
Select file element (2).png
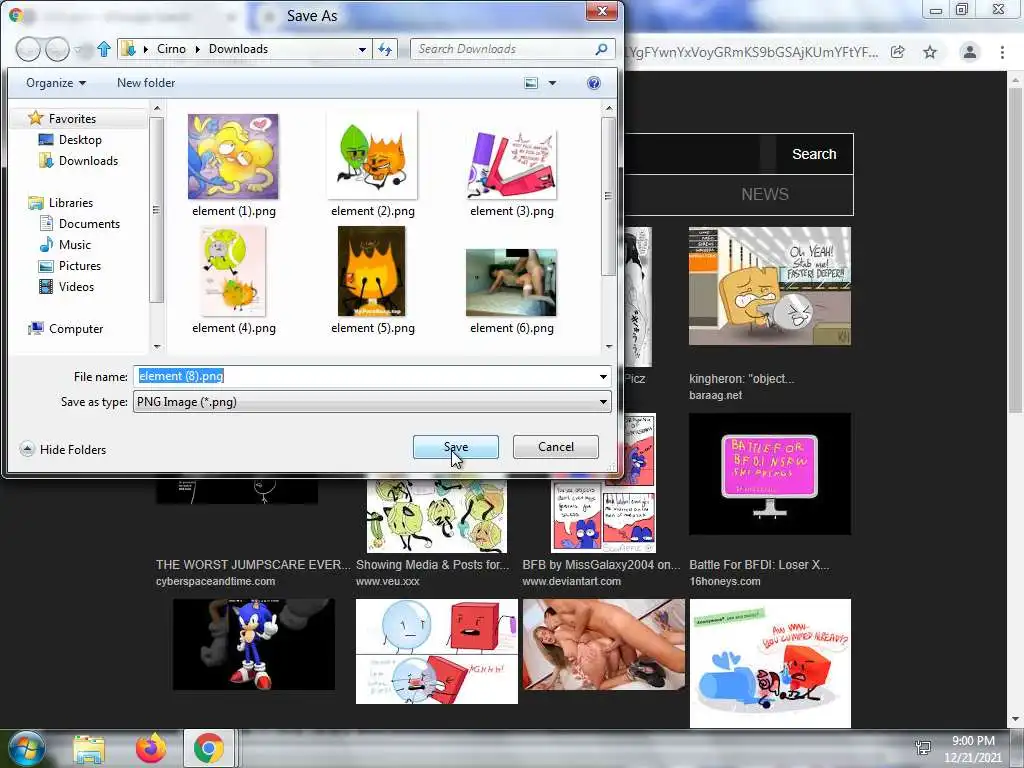point(372,165)
